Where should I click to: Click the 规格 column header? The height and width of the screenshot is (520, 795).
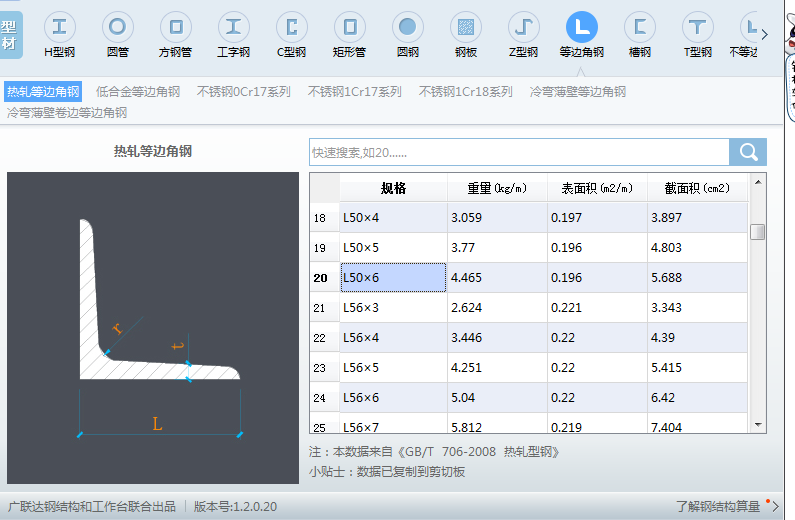point(393,188)
